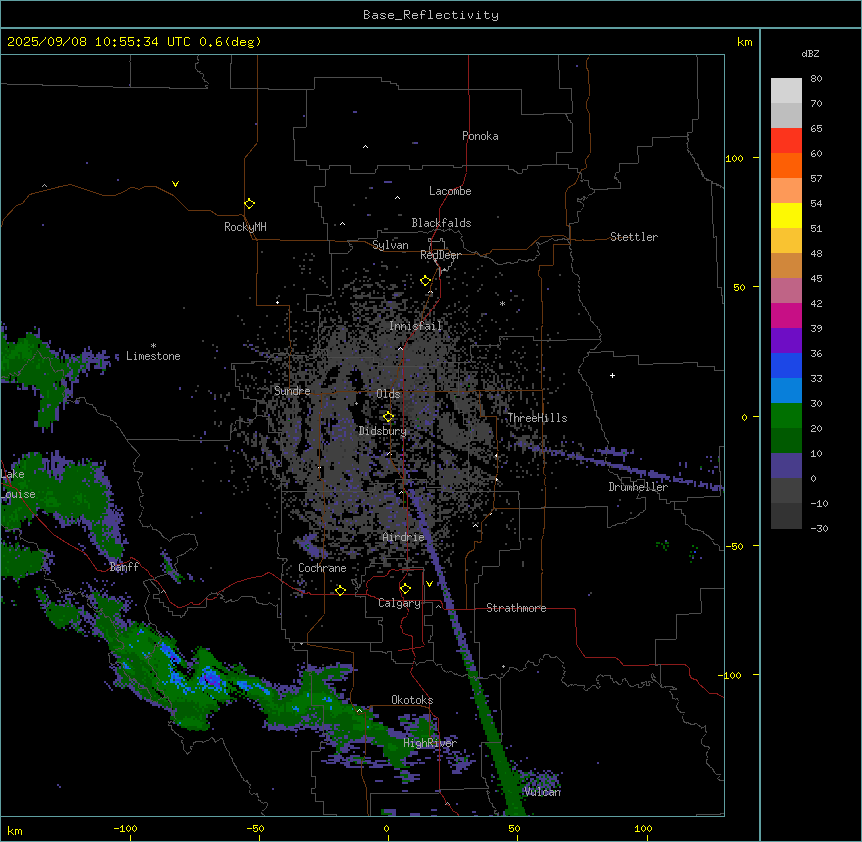The height and width of the screenshot is (842, 862).
Task: Click the Didsbury city label
Action: coord(383,431)
